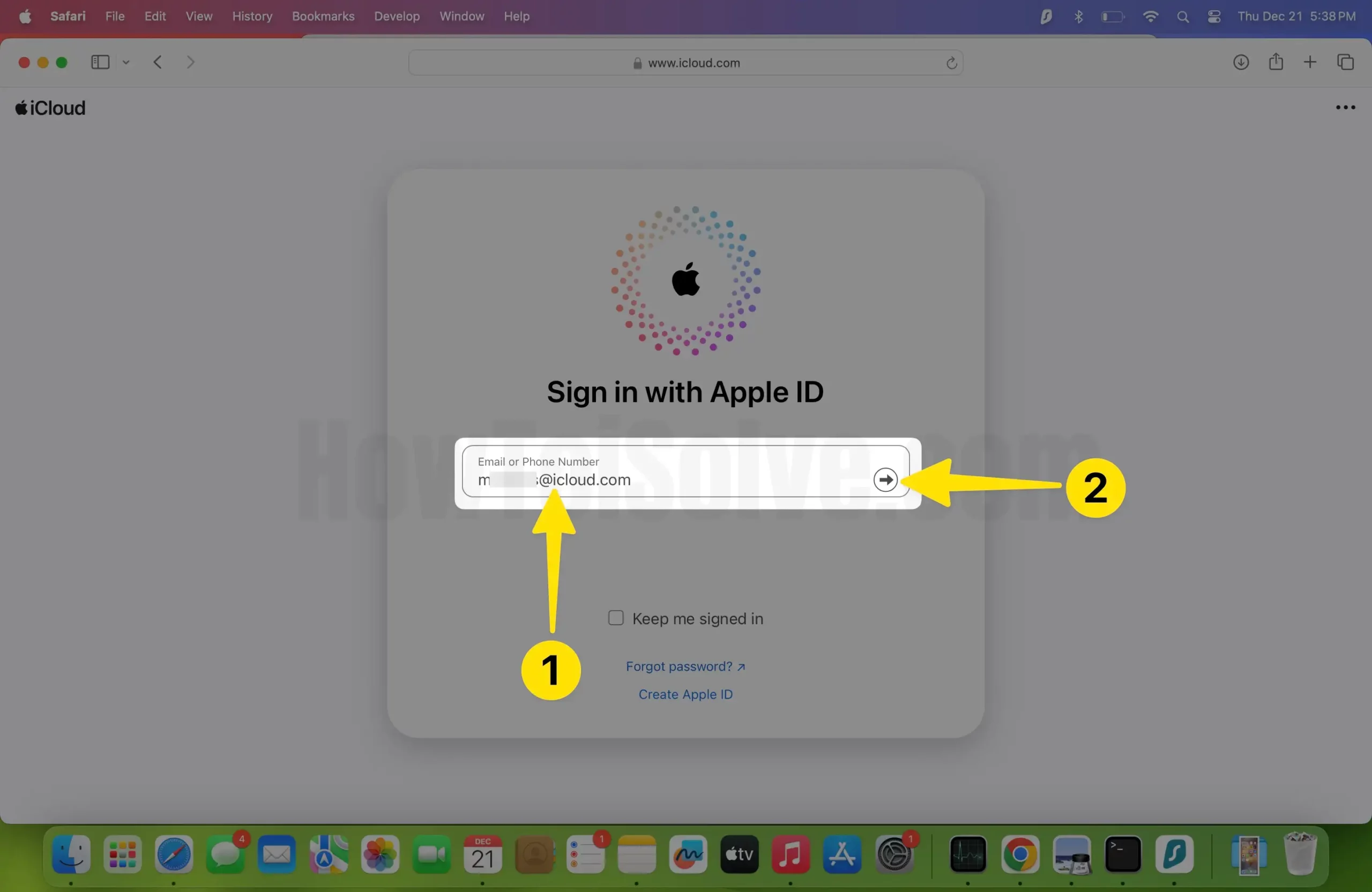
Task: Open Messages from the Dock
Action: click(225, 854)
